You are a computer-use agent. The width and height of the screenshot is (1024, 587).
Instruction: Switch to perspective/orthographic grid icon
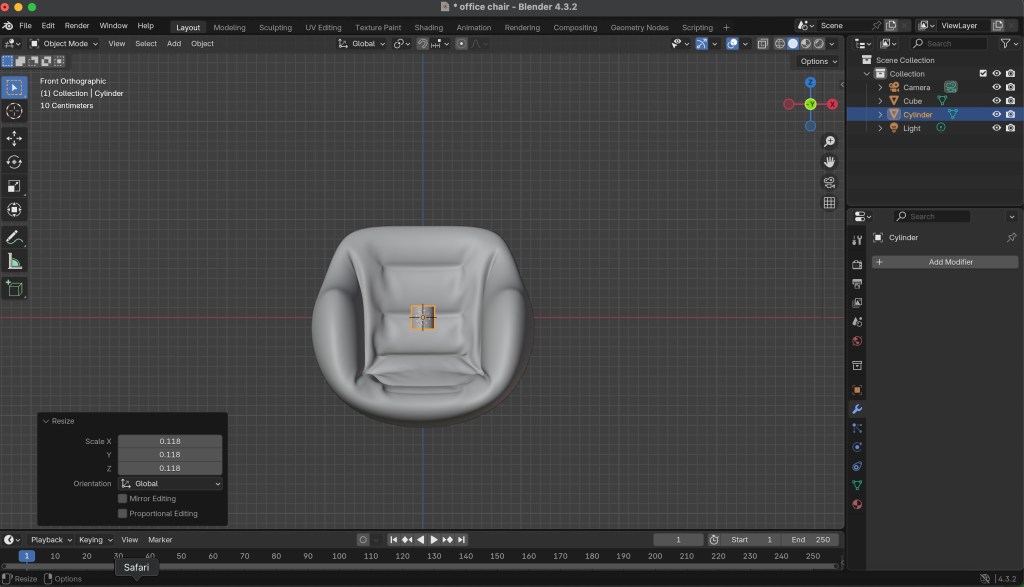click(x=829, y=203)
